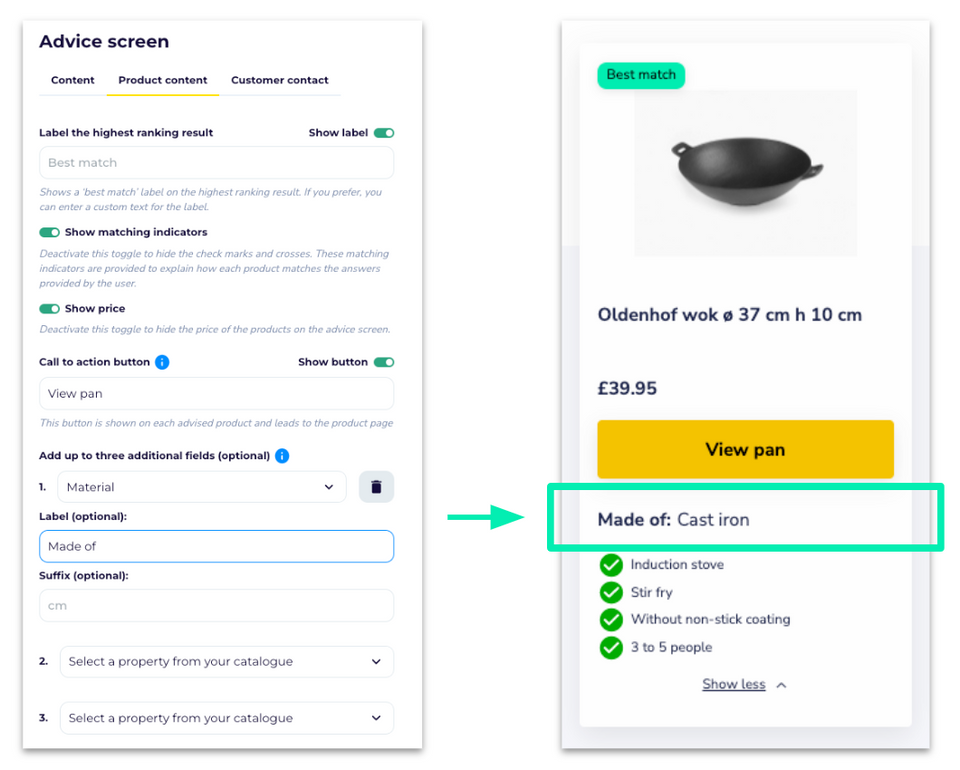Click the Suffix input field
The width and height of the screenshot is (960, 770).
216,606
